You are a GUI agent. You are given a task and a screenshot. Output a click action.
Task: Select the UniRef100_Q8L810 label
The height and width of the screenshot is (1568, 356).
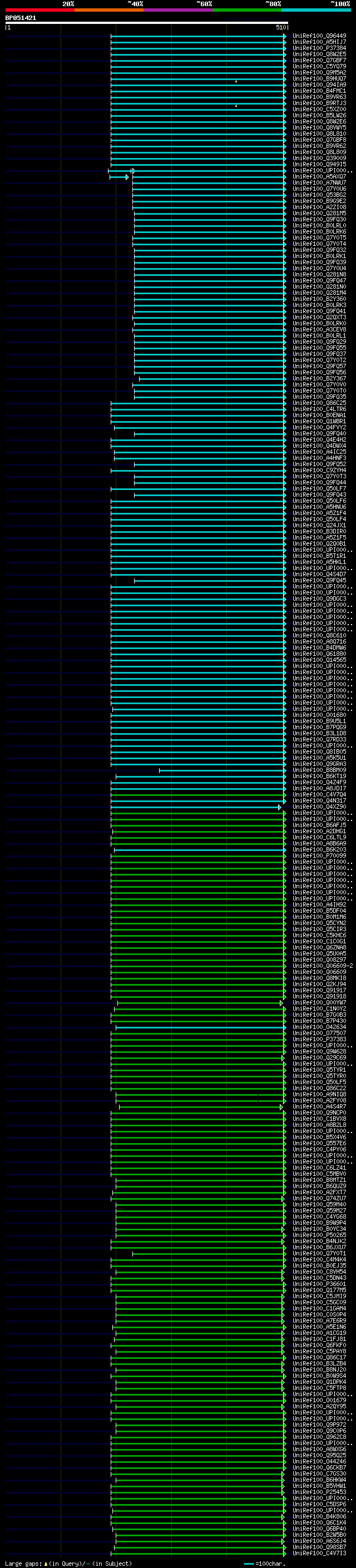click(319, 134)
